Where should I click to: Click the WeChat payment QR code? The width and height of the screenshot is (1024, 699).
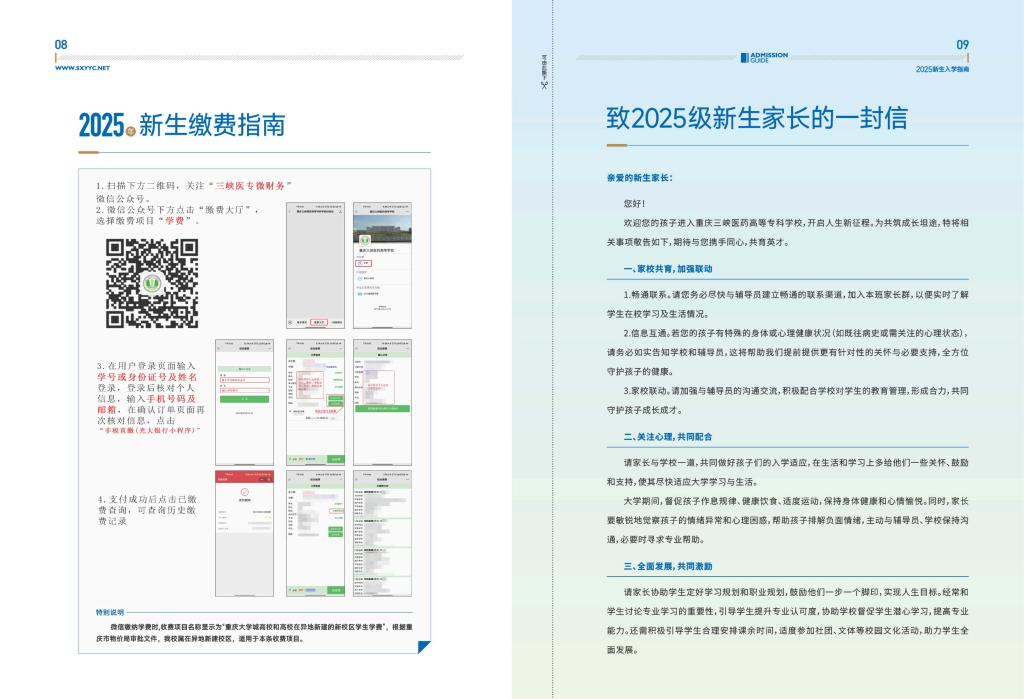152,283
